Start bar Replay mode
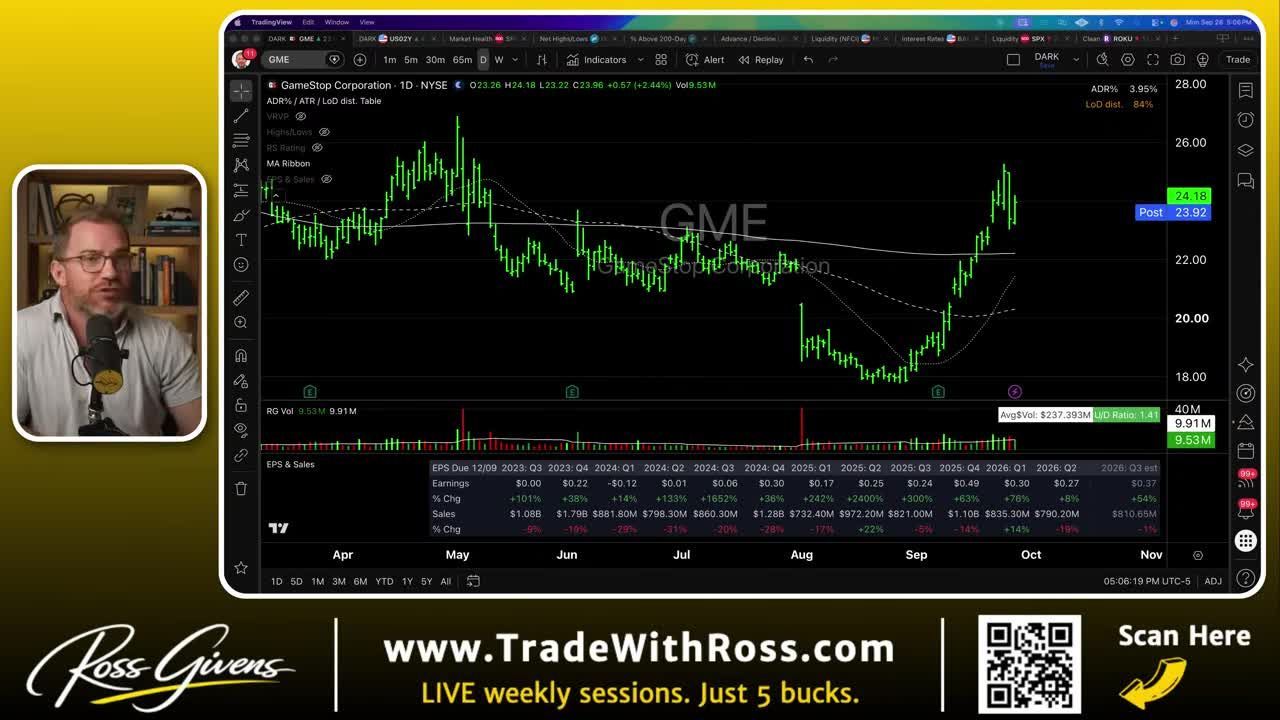 761,60
